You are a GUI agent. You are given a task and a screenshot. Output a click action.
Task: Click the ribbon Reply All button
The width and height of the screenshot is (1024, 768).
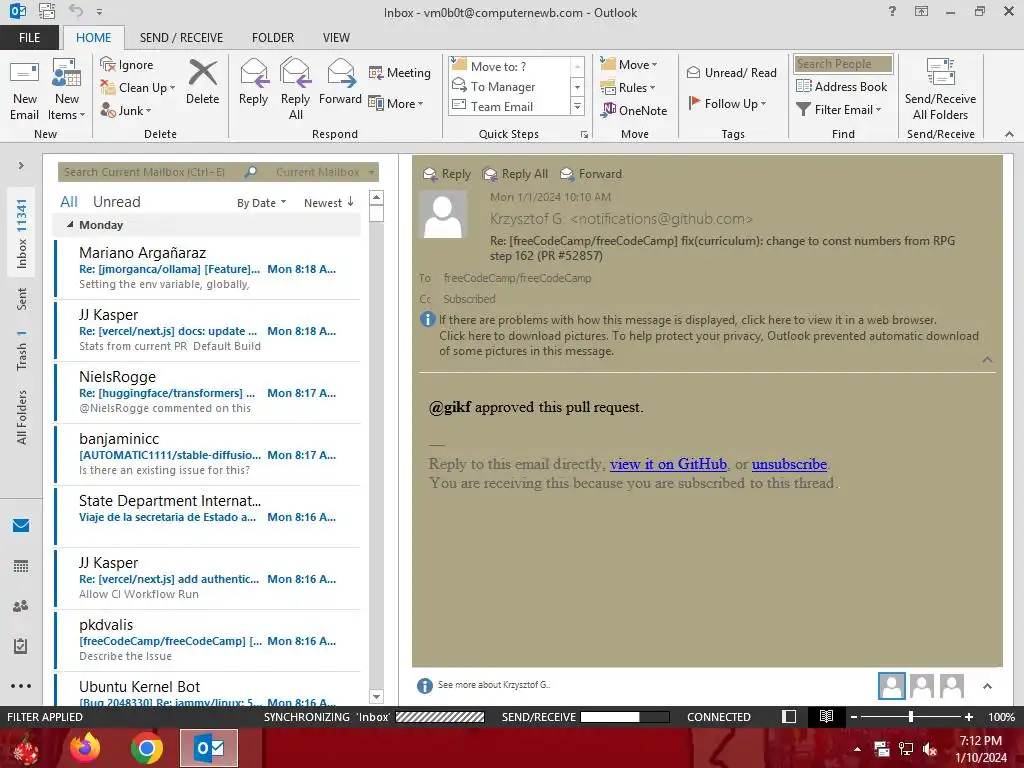point(295,90)
